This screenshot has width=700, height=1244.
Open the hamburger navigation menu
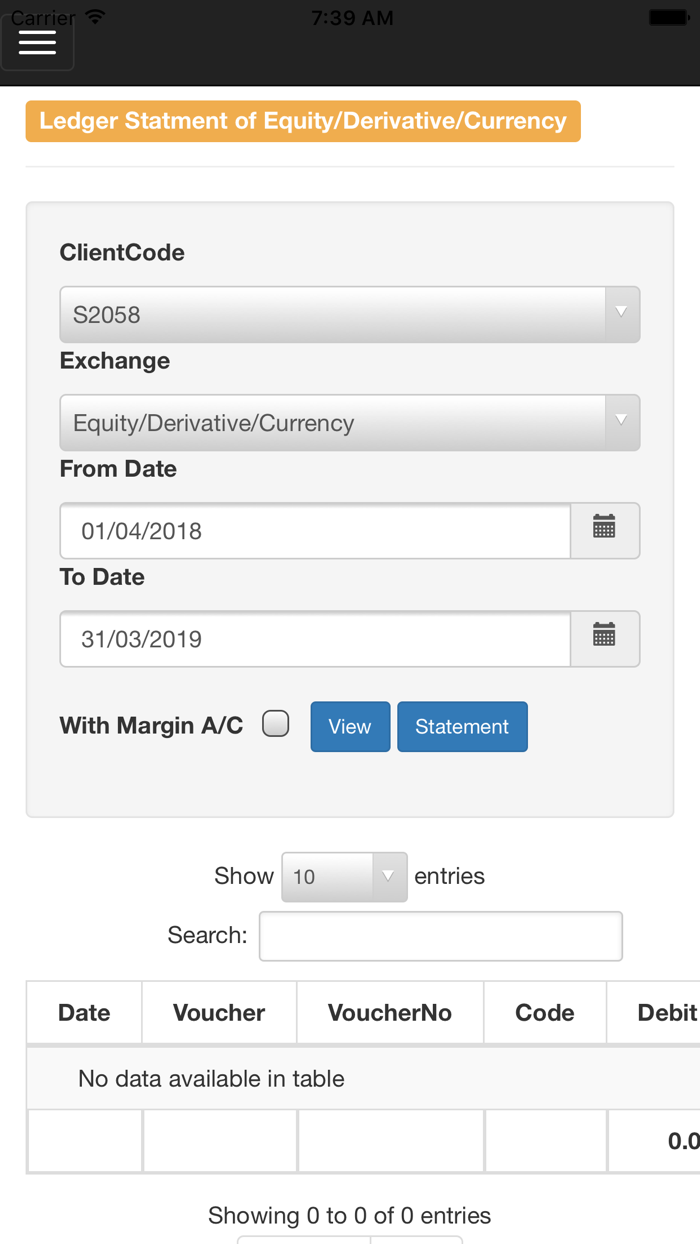coord(37,41)
